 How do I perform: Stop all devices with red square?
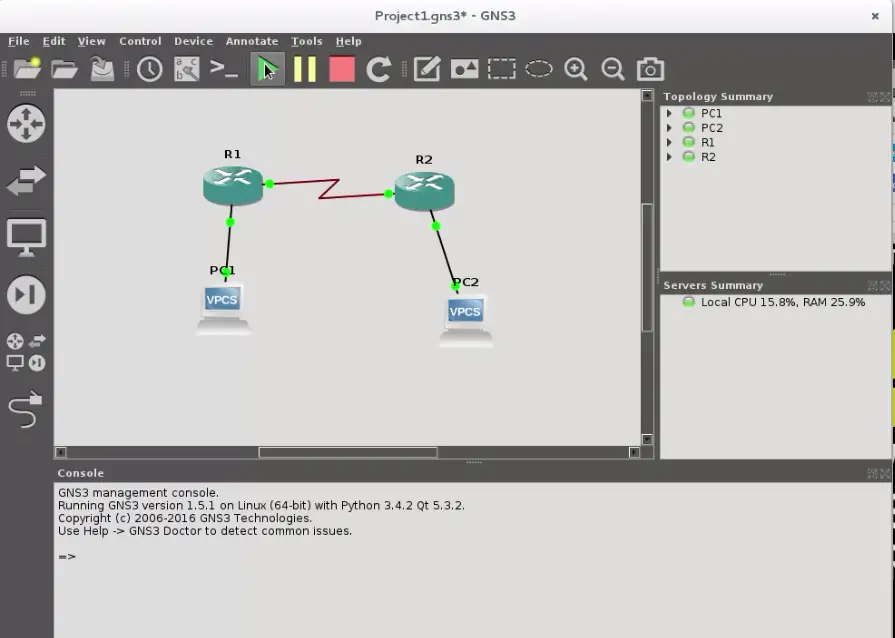pyautogui.click(x=342, y=69)
